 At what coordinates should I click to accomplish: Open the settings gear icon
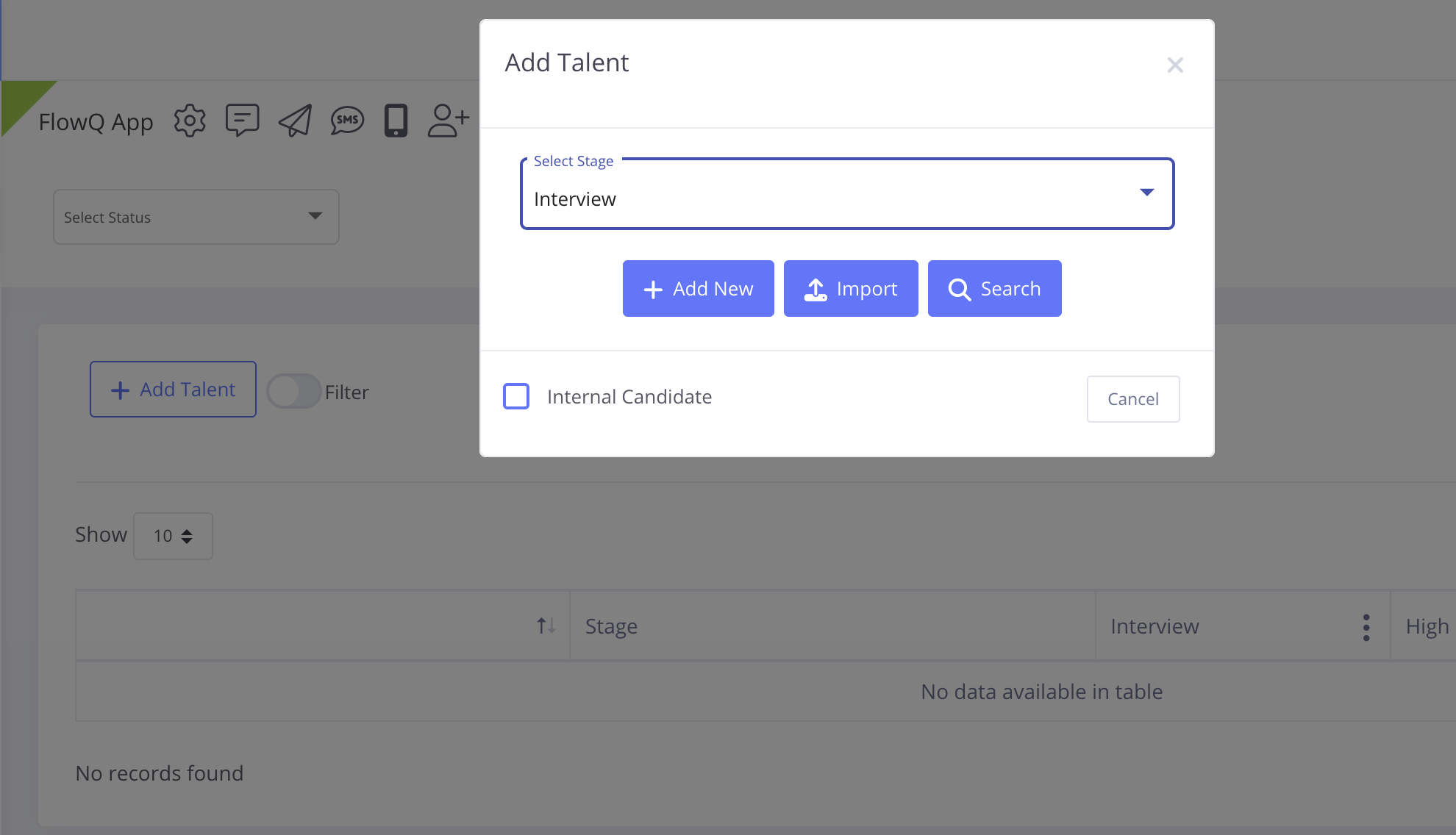coord(190,121)
